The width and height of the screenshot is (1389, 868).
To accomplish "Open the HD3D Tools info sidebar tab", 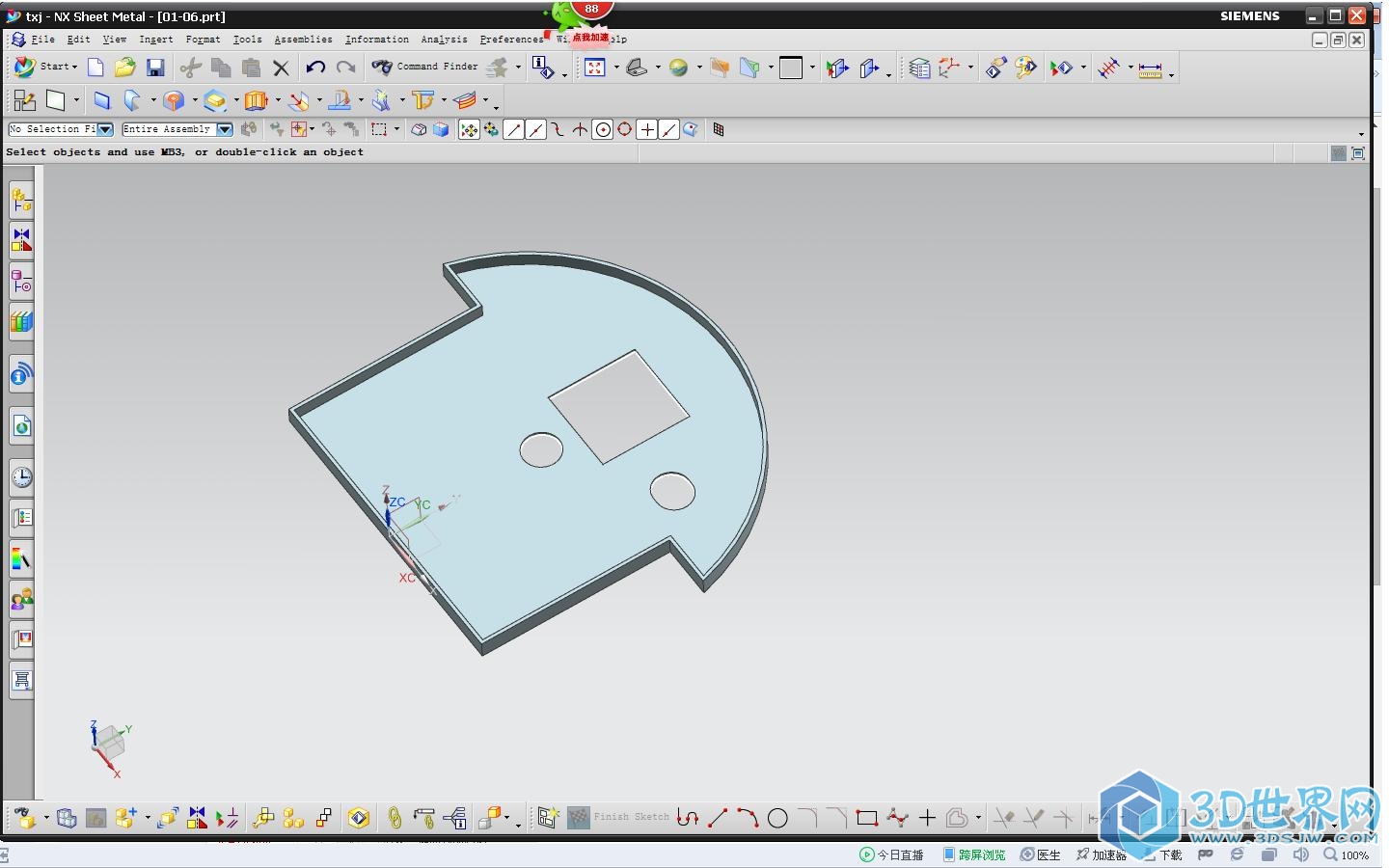I will click(21, 375).
